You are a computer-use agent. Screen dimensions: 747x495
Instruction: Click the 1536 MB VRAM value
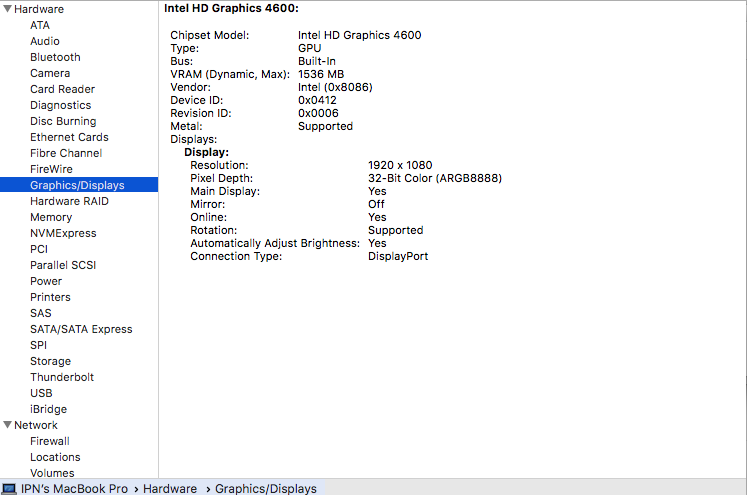click(x=321, y=74)
